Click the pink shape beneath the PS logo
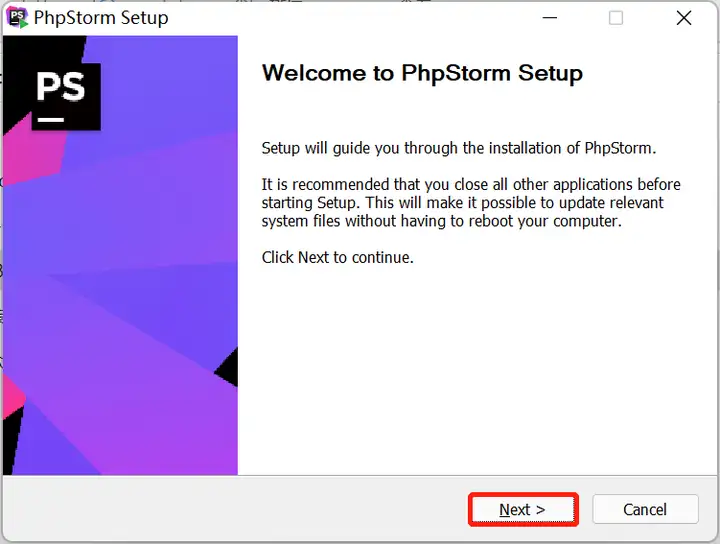The image size is (720, 544). 34,149
